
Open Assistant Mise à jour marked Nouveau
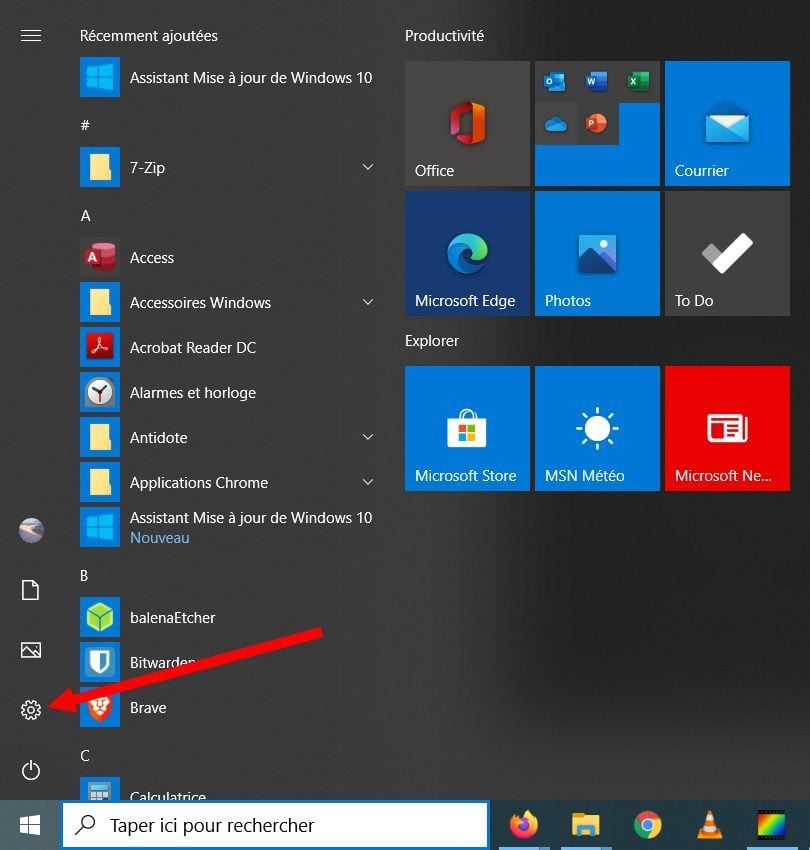click(228, 527)
